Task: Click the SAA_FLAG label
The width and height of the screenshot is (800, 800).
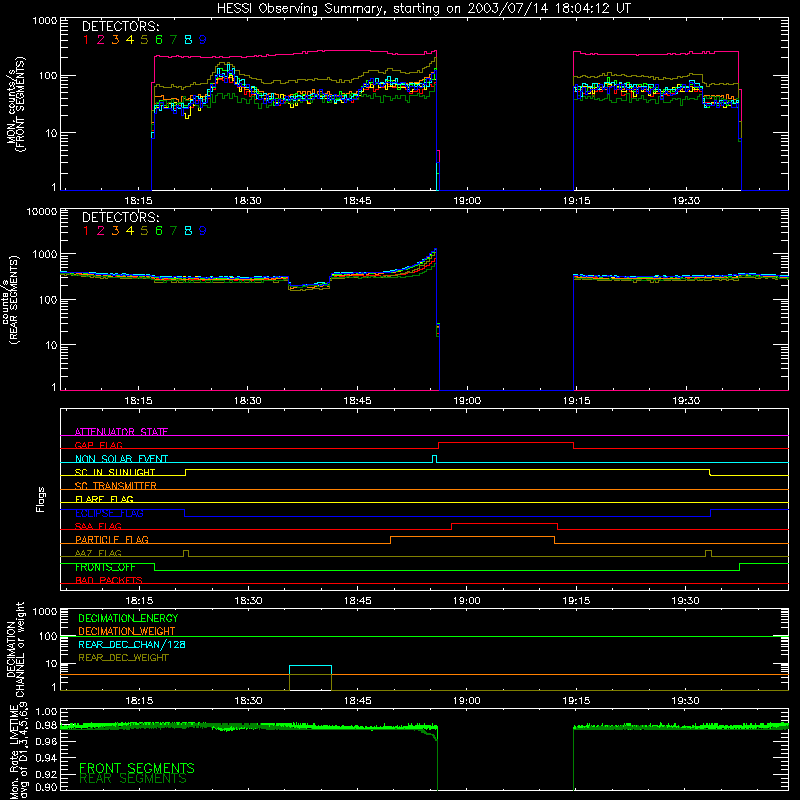Action: pos(98,526)
